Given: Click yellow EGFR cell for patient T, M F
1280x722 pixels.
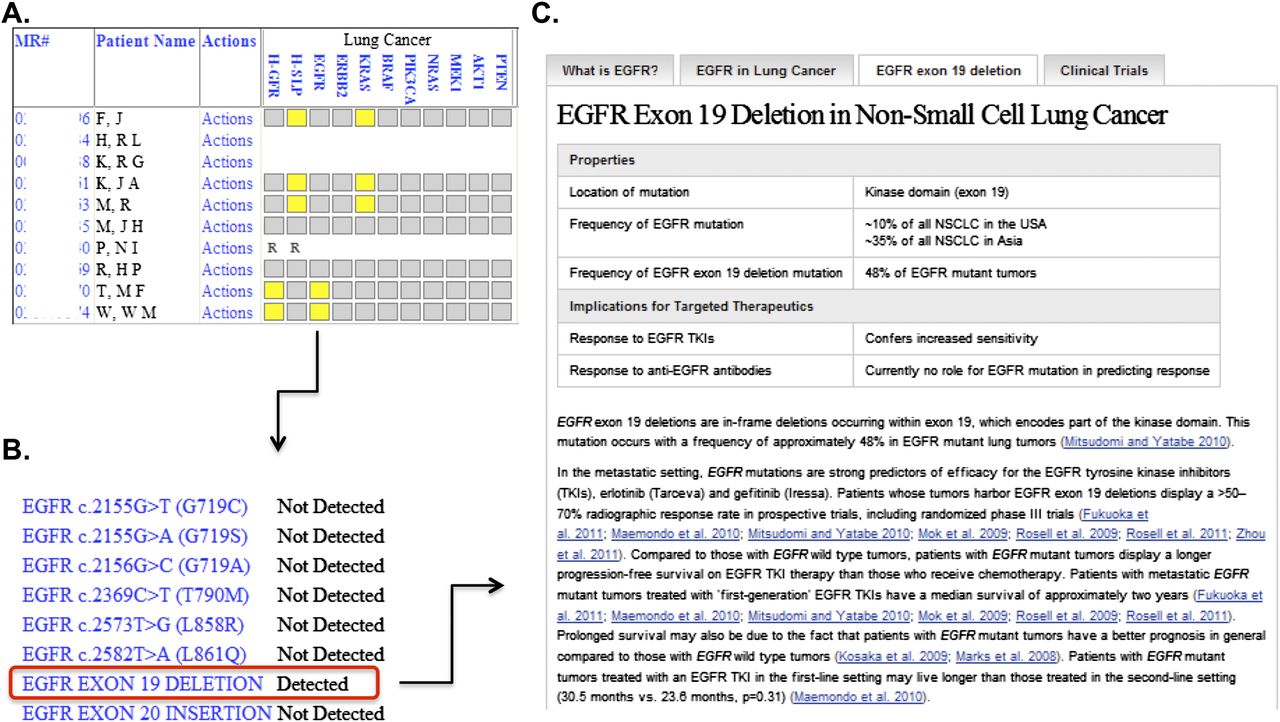Looking at the screenshot, I should (319, 291).
